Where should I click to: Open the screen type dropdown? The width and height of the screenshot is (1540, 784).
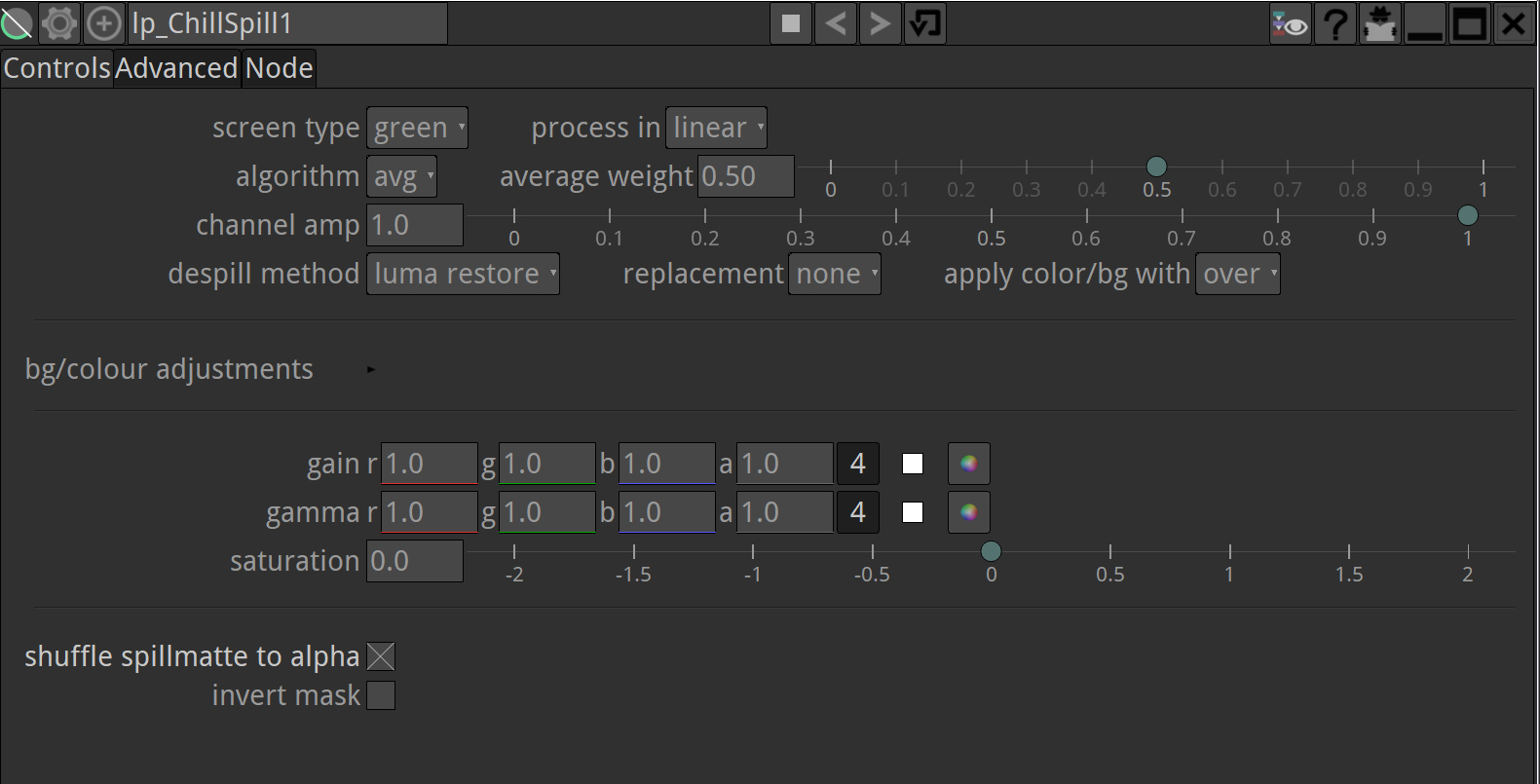(x=417, y=128)
